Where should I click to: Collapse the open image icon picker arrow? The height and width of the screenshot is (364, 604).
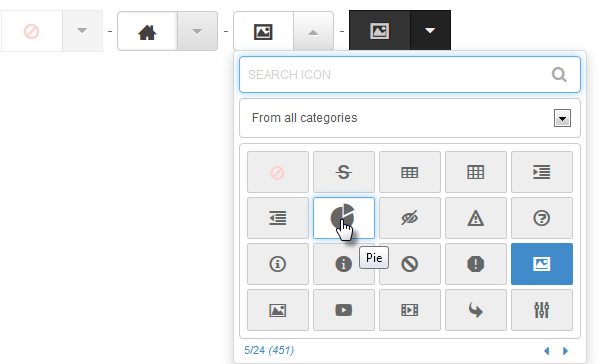click(x=313, y=31)
